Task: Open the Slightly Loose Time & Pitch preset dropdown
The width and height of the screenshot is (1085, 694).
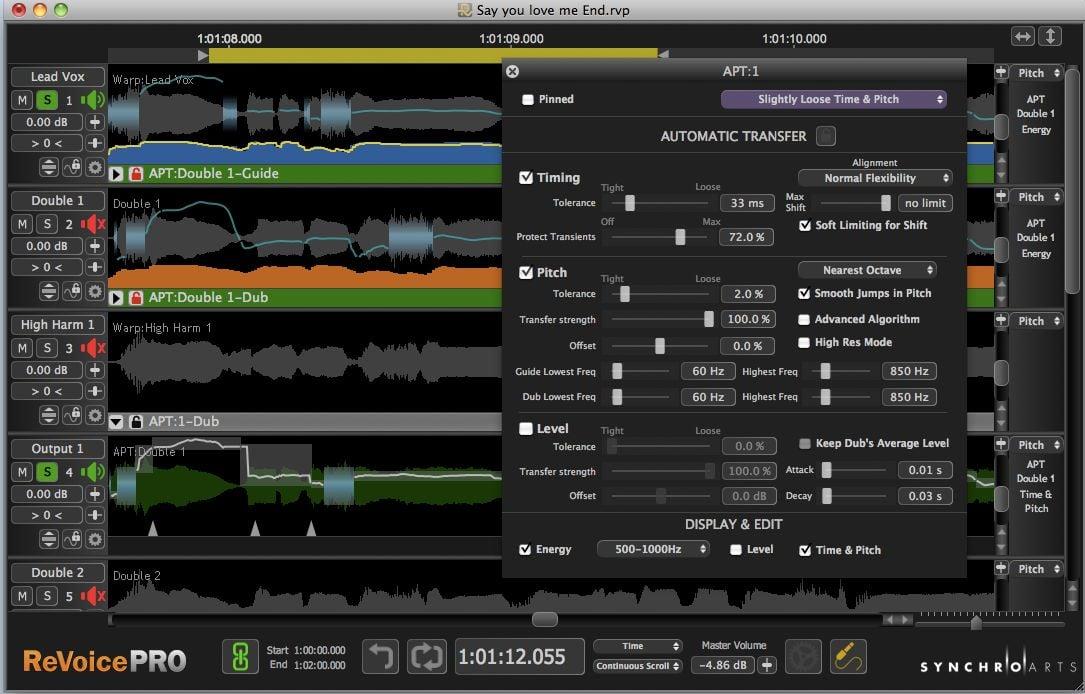Action: pyautogui.click(x=833, y=99)
